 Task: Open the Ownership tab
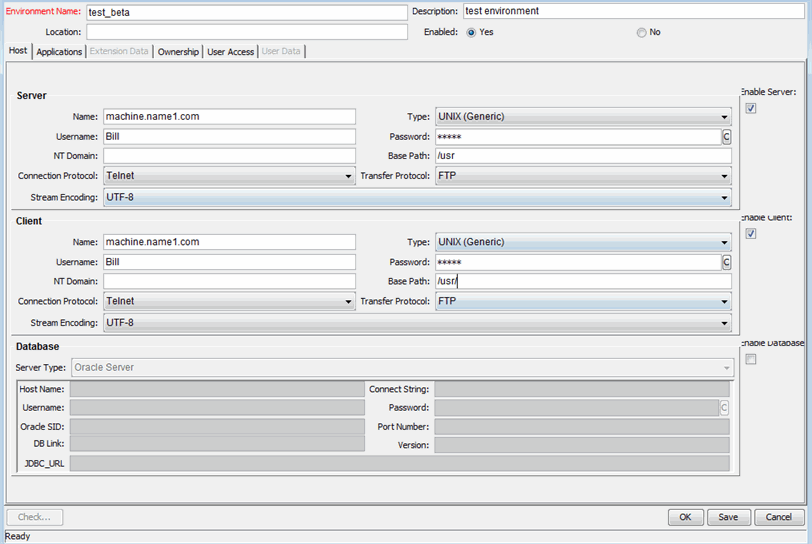[179, 51]
